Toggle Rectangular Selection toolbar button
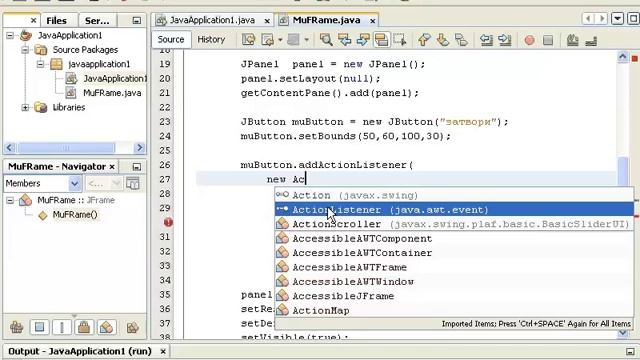640x360 pixels. click(400, 40)
